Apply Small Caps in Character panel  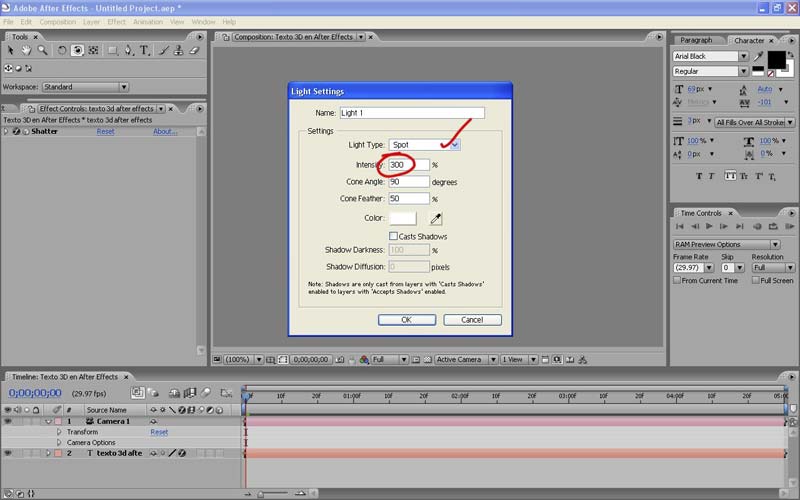744,176
